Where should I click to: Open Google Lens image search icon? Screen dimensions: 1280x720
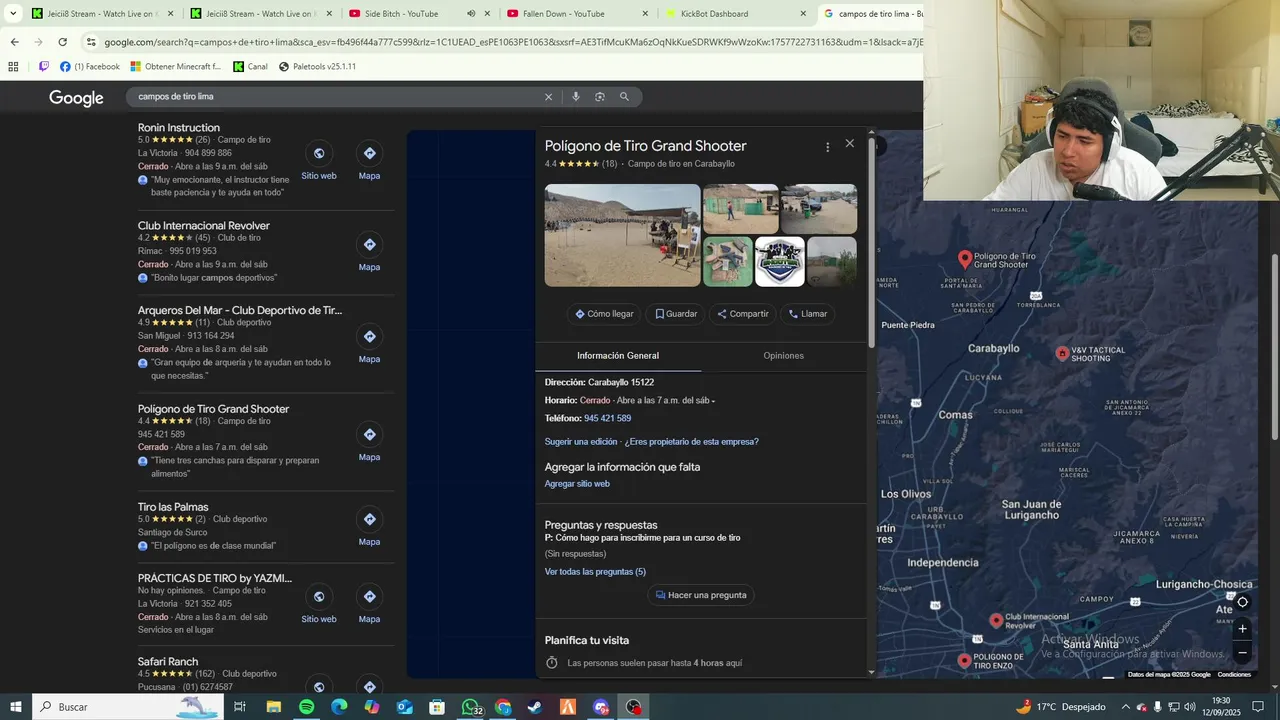[600, 97]
